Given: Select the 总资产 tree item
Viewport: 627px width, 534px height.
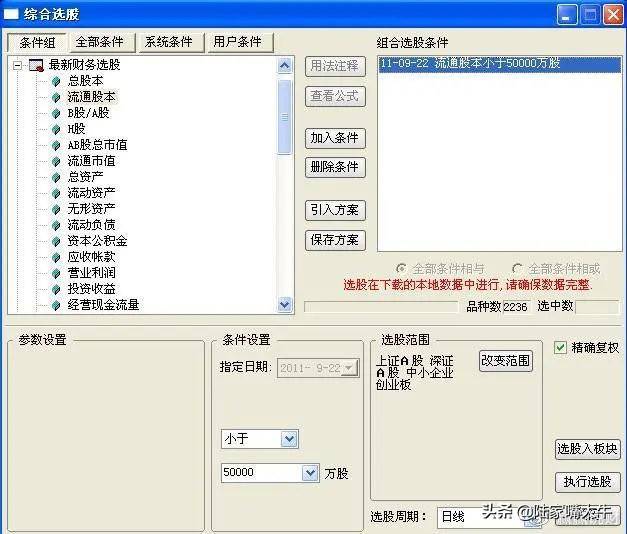Looking at the screenshot, I should (x=85, y=177).
